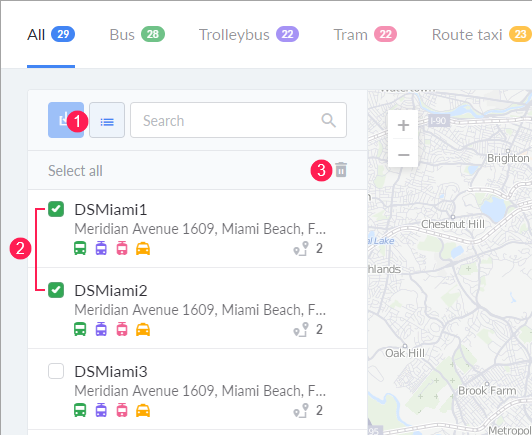Click the search magnifier icon
The image size is (532, 435).
[x=328, y=120]
